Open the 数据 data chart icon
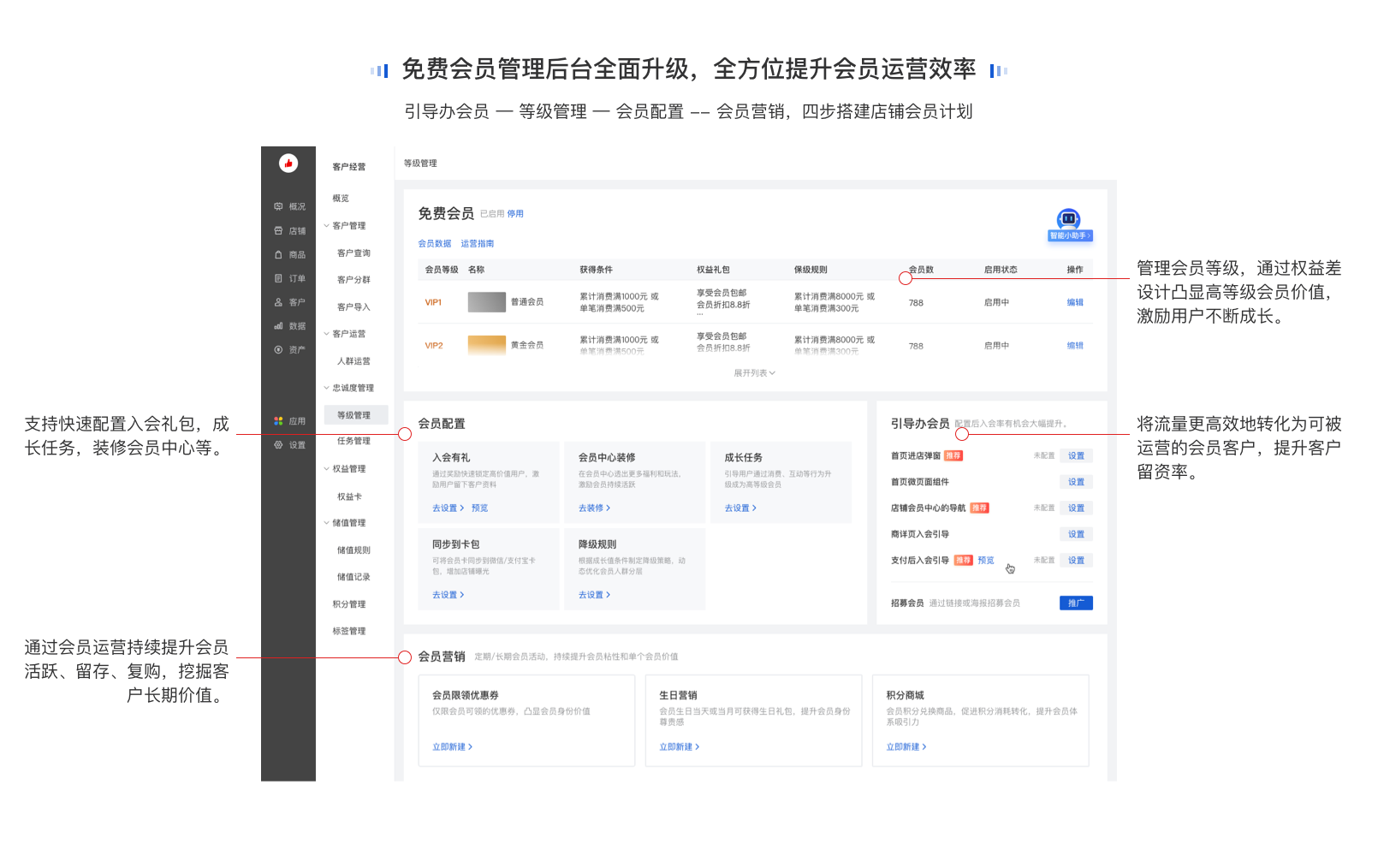The image size is (1378, 868). coord(278,326)
